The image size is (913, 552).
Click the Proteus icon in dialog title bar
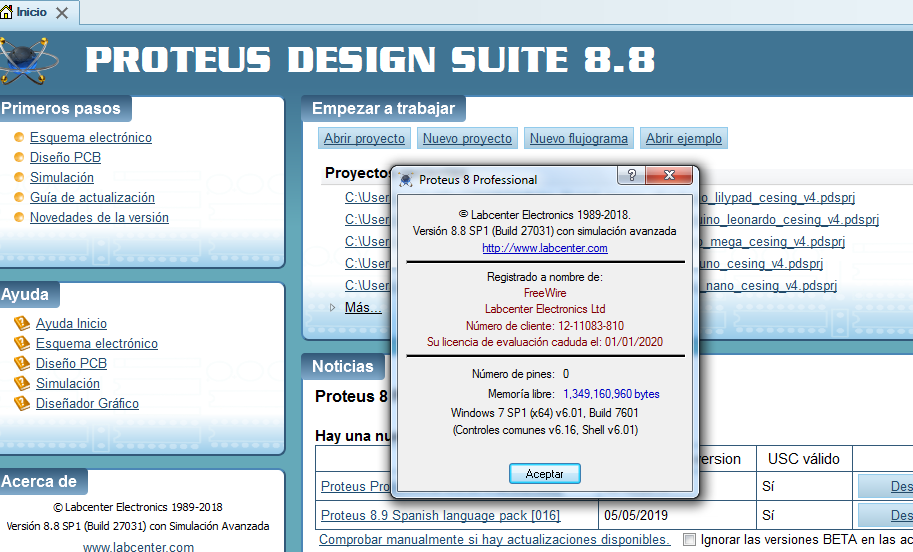406,180
